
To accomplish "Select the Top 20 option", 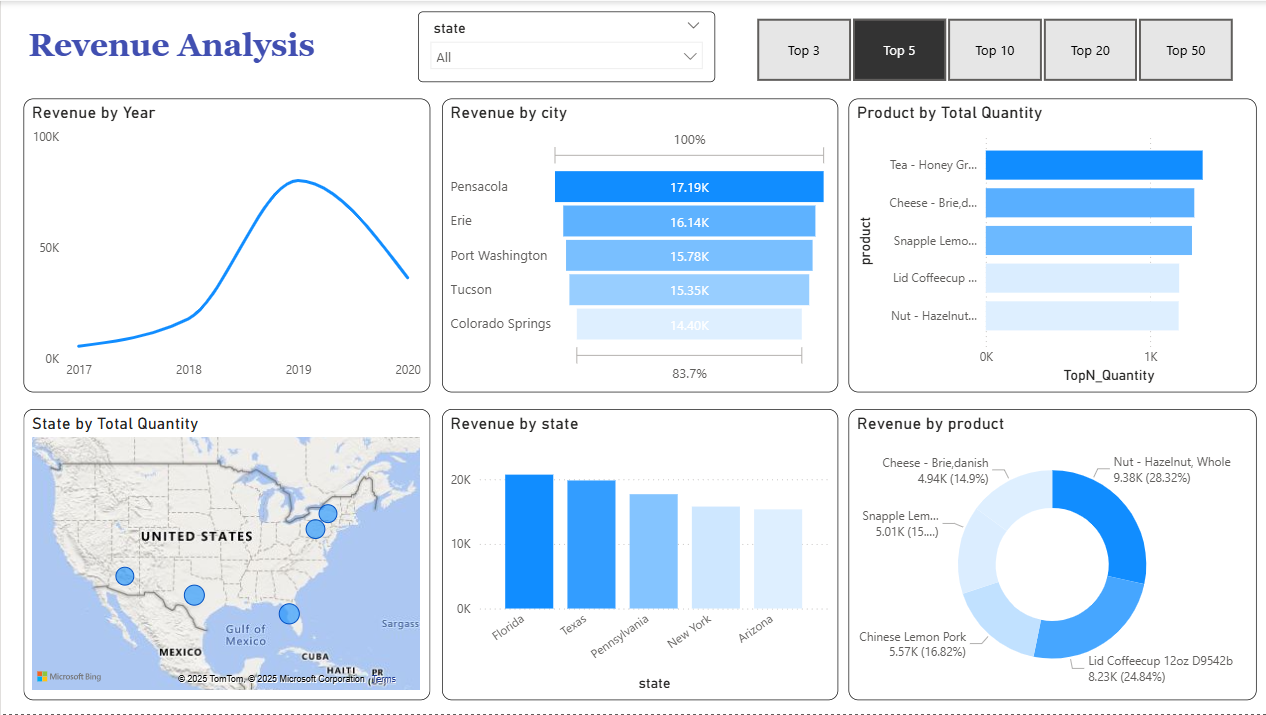I will coord(1090,50).
